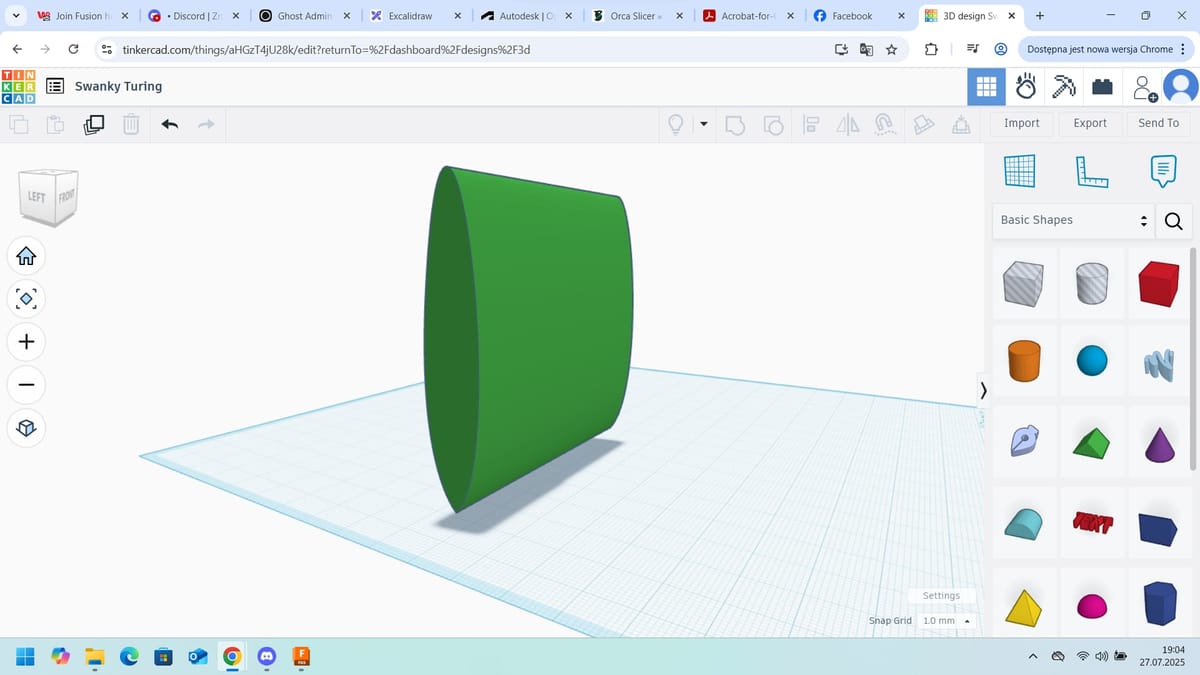Click the Group shapes icon
The width and height of the screenshot is (1200, 675).
tap(736, 125)
